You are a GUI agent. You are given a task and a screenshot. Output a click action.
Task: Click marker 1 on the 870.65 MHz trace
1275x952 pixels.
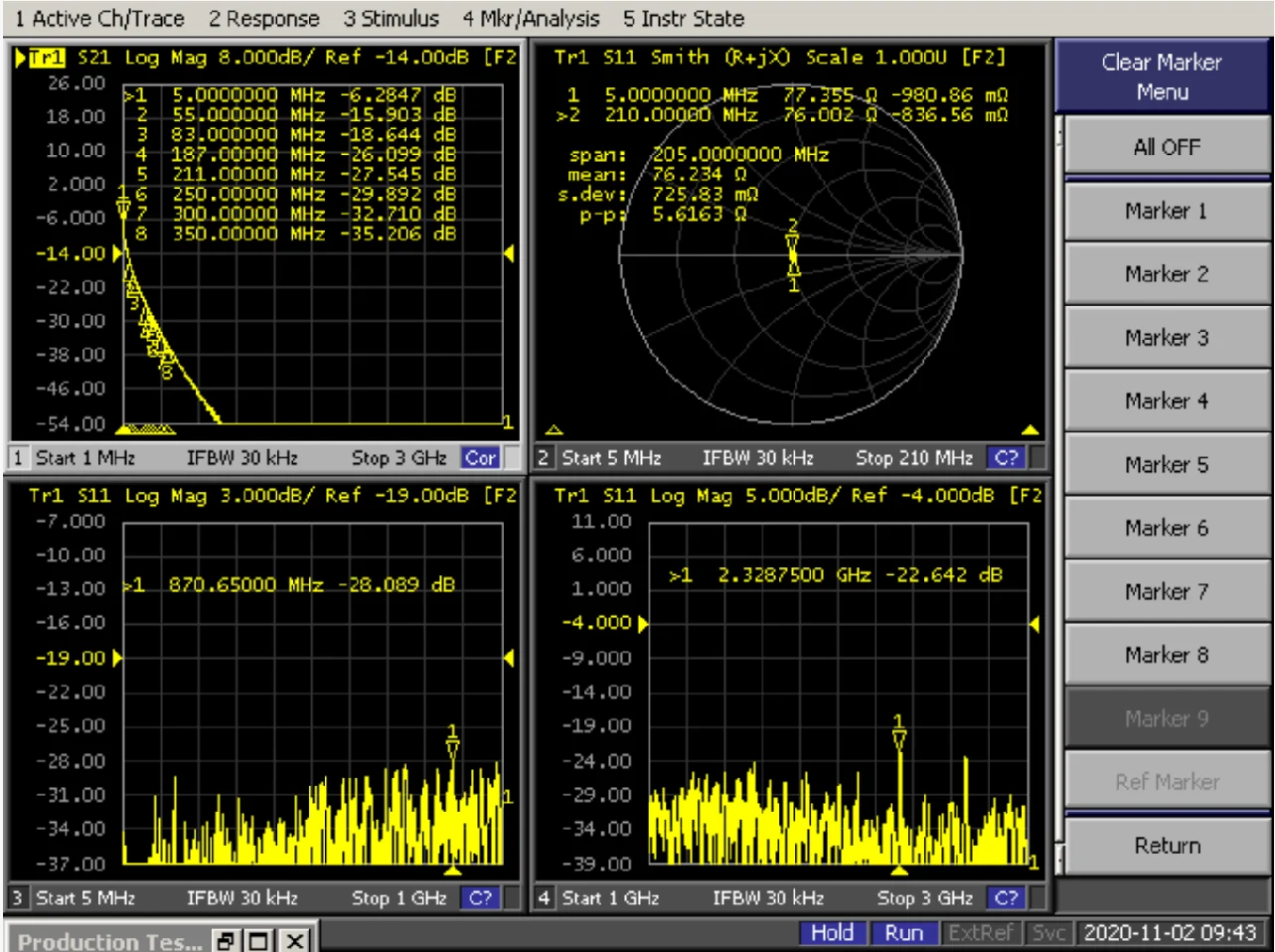pos(452,742)
